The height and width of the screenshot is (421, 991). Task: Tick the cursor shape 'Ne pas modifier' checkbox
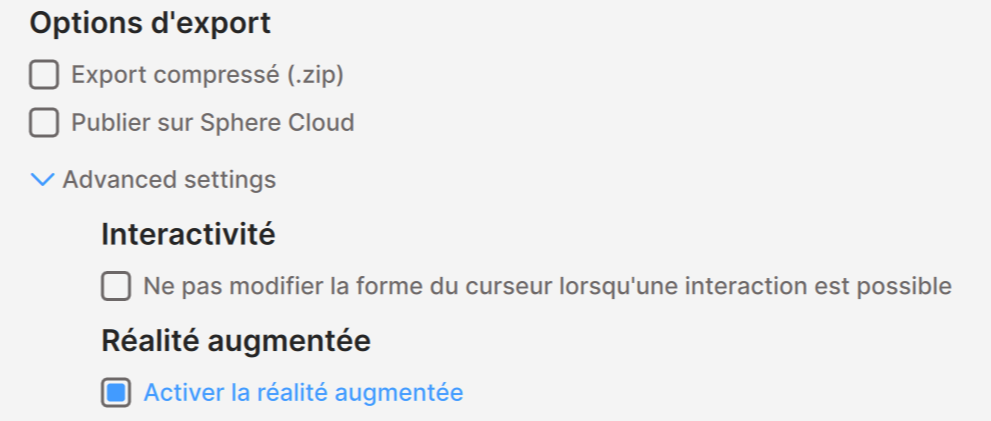tap(116, 288)
